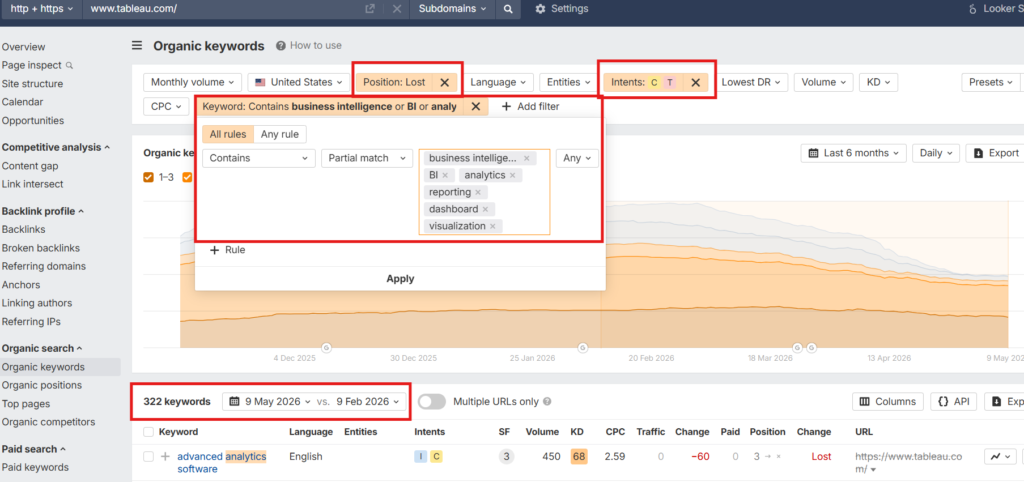Remove the reporting keyword tag
The height and width of the screenshot is (482, 1024).
[x=478, y=193]
